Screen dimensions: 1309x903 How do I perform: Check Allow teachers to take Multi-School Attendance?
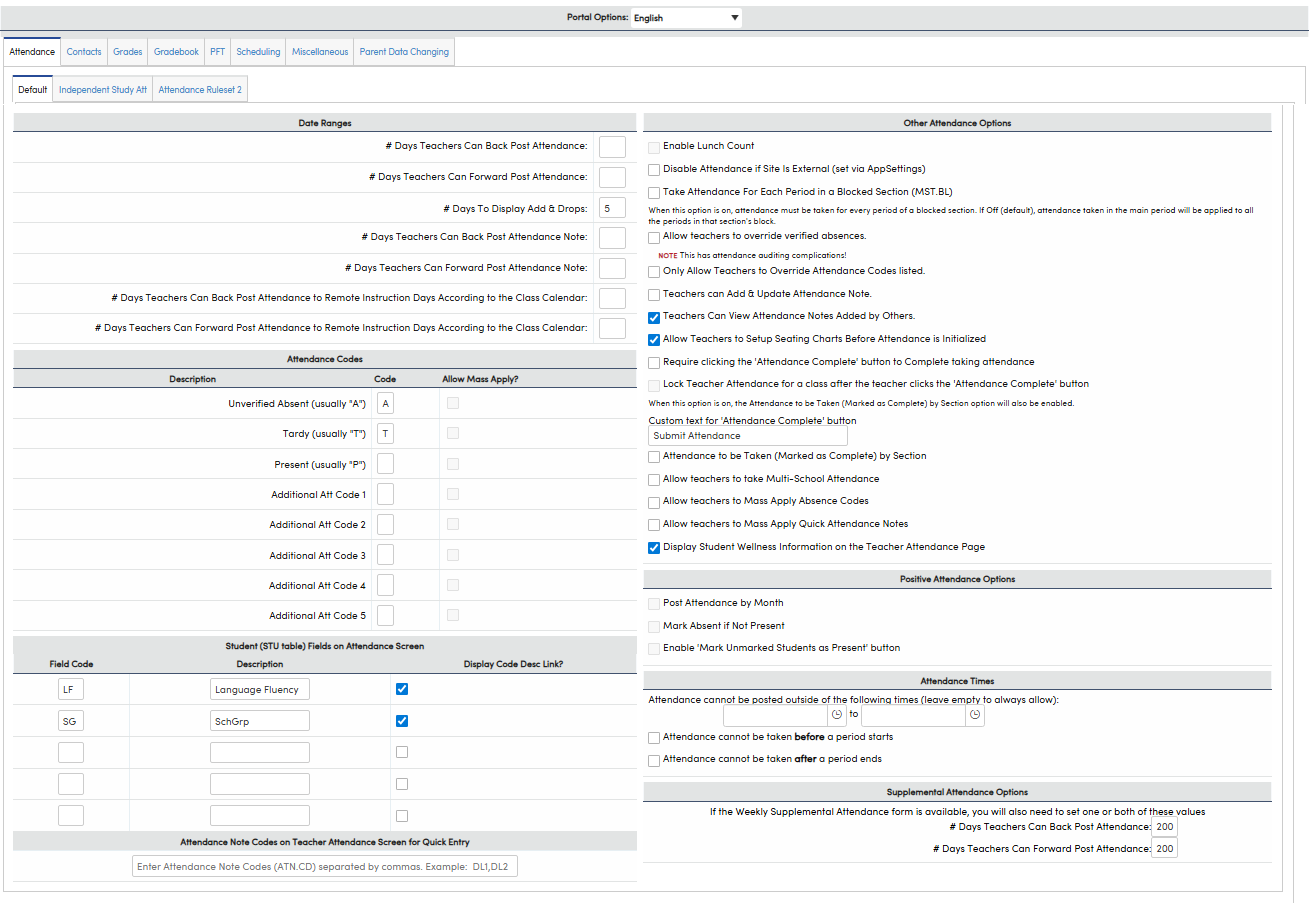coord(654,480)
